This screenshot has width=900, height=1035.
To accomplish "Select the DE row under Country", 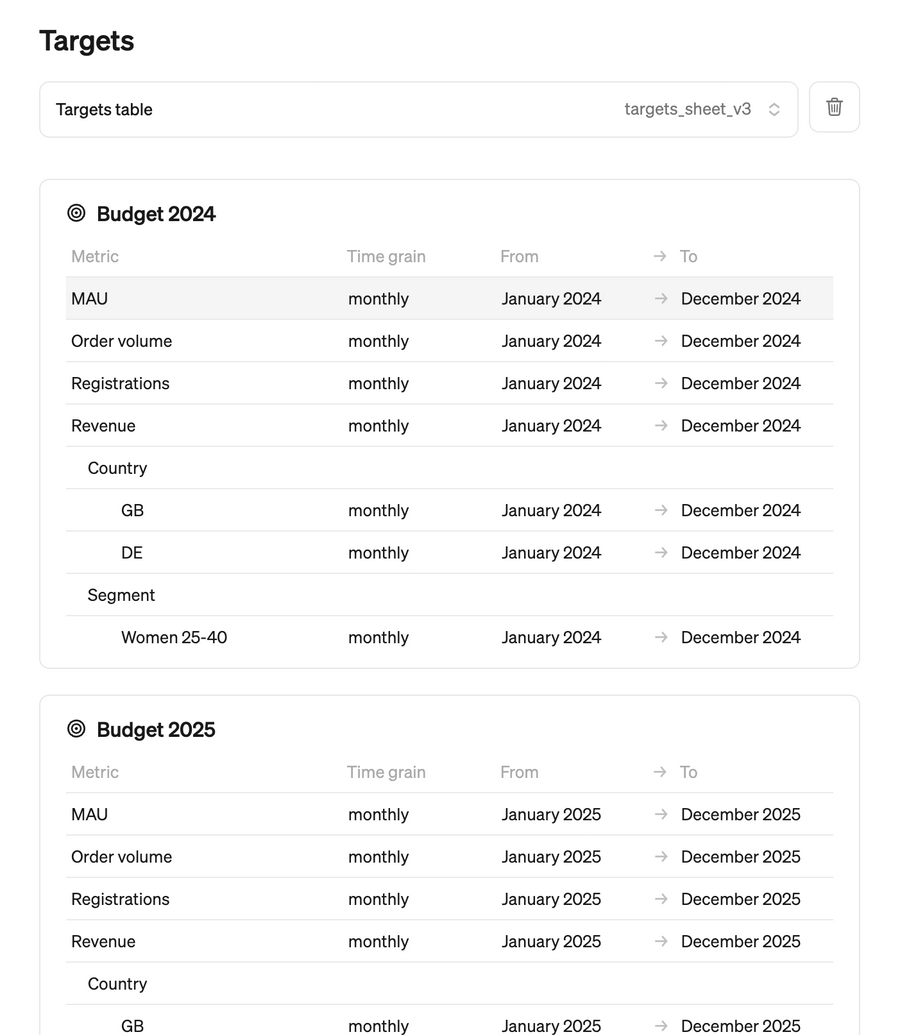I will (132, 552).
